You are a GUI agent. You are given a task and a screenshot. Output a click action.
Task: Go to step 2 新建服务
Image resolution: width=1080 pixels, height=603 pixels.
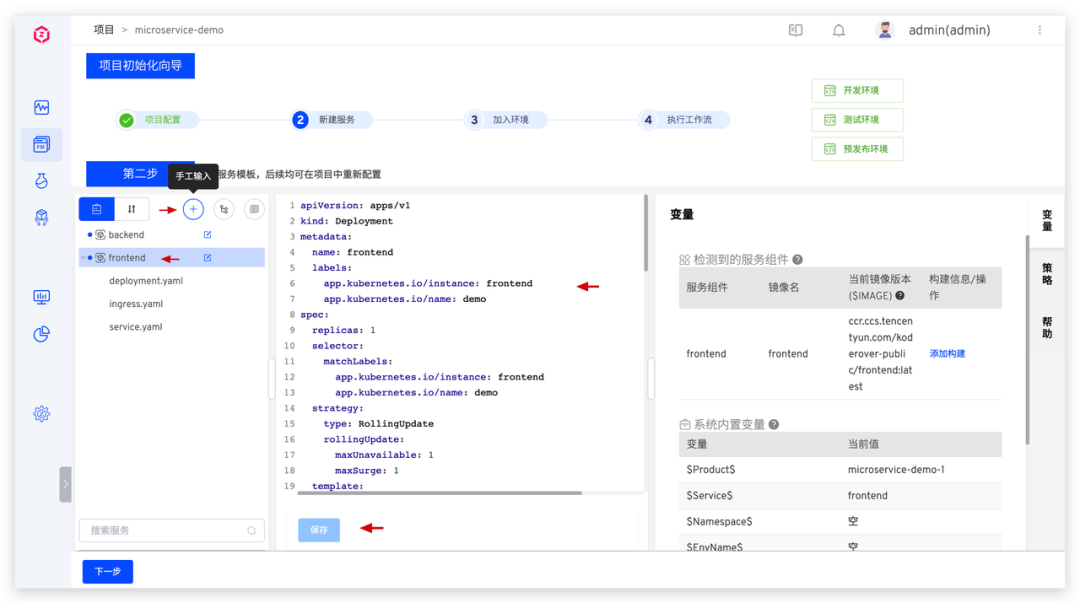pos(332,120)
